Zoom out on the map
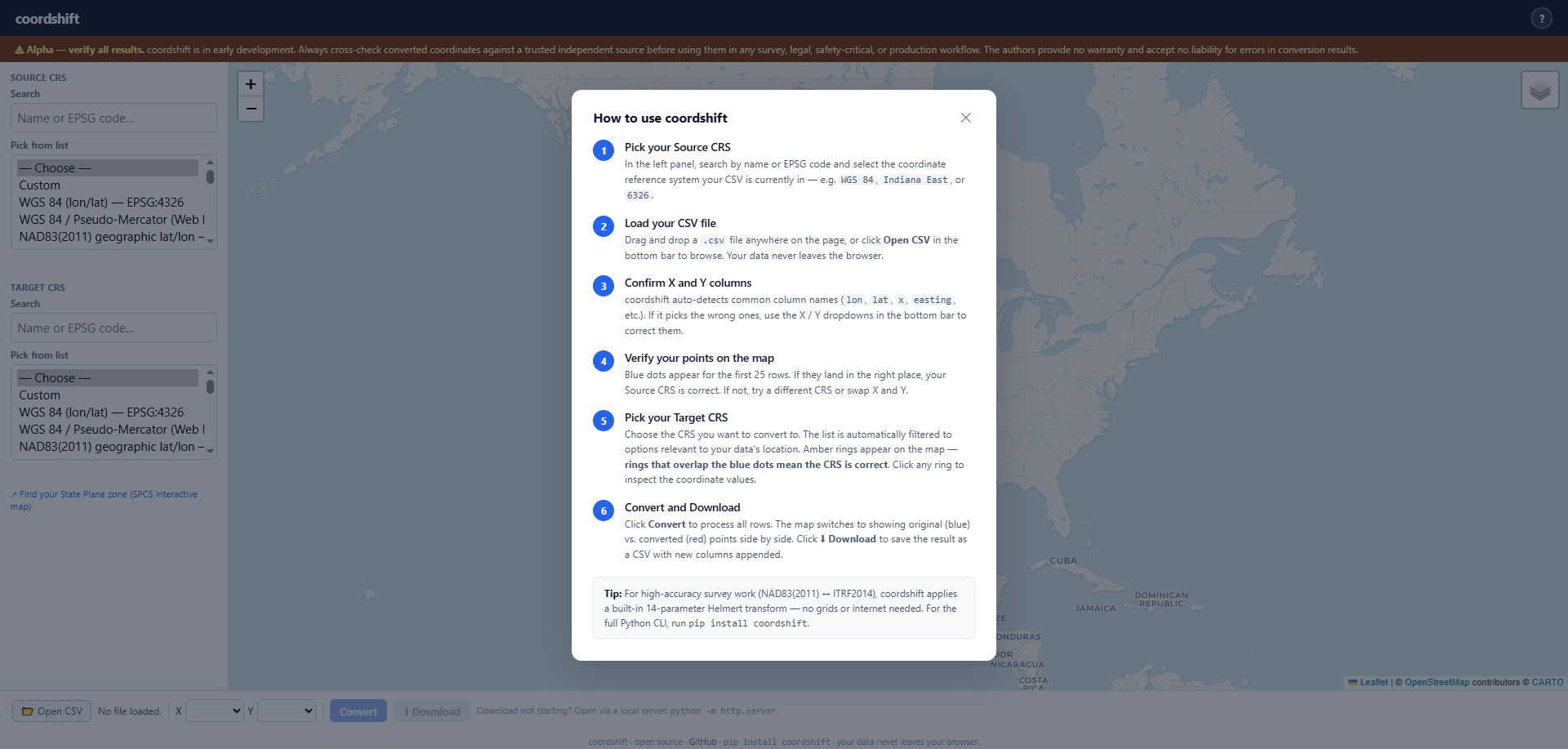The height and width of the screenshot is (749, 1568). [251, 109]
